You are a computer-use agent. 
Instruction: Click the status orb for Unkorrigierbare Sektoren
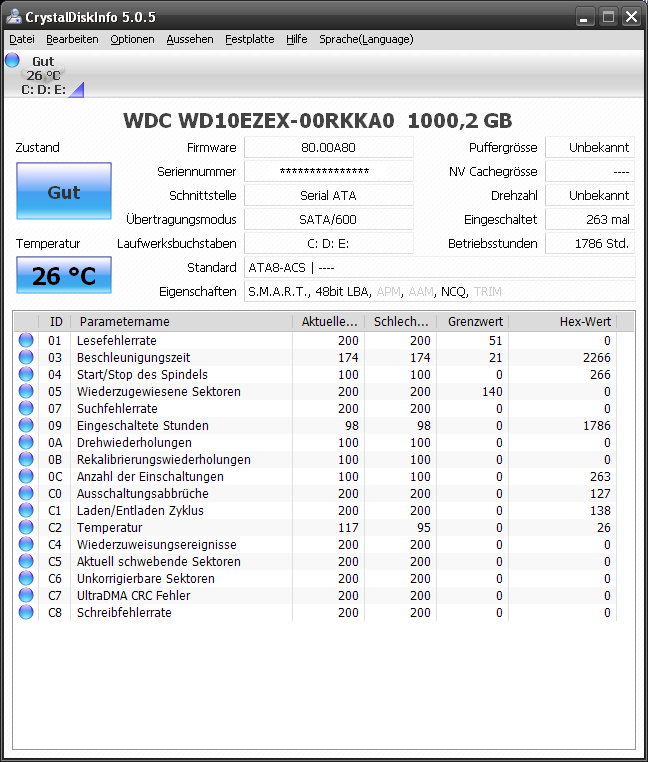click(26, 578)
